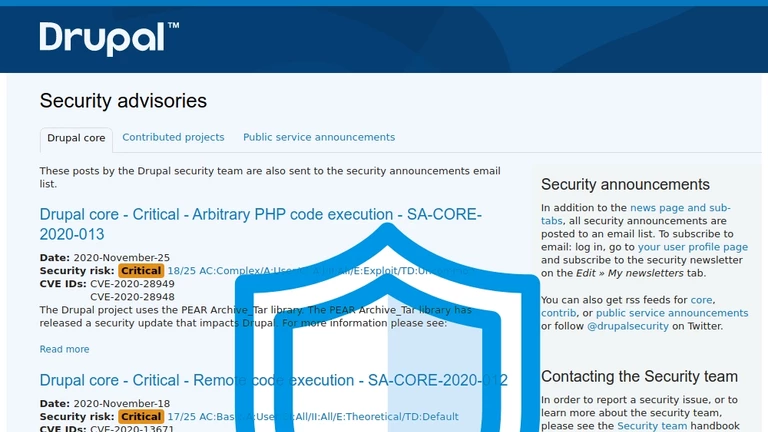Image resolution: width=768 pixels, height=432 pixels.
Task: Click the date 2020-November-25
Action: pos(121,258)
